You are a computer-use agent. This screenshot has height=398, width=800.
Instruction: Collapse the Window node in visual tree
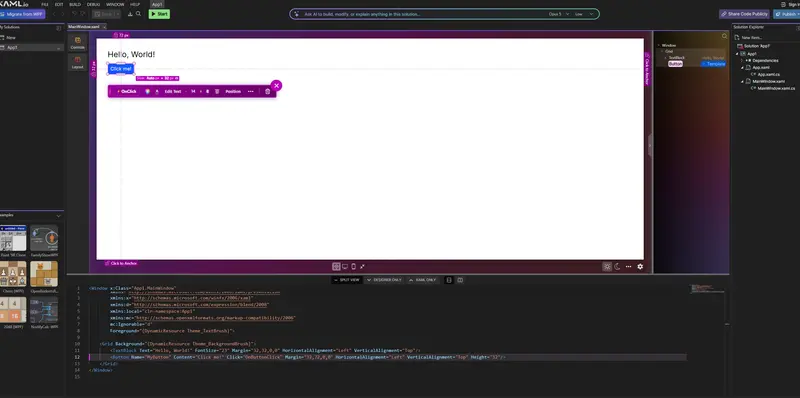[659, 45]
